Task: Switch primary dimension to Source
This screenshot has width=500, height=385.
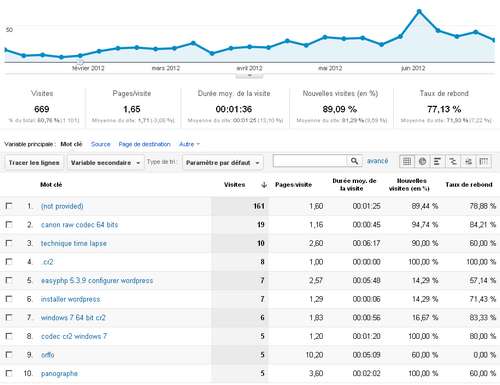Action: 100,144
